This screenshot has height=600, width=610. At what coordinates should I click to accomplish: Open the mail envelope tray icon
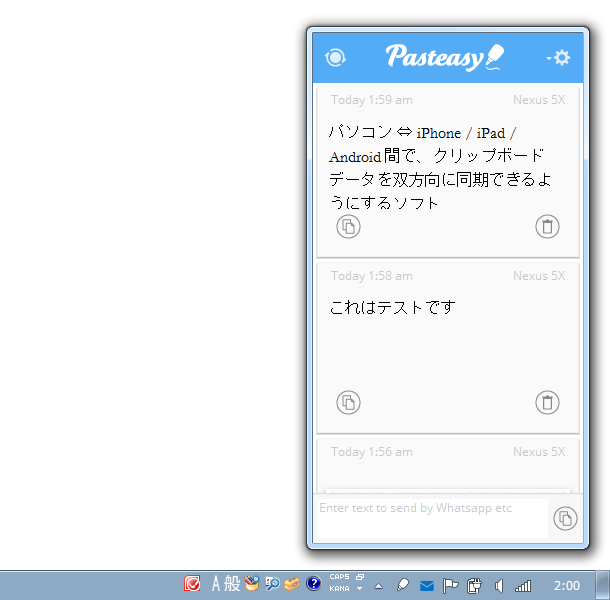coord(427,586)
